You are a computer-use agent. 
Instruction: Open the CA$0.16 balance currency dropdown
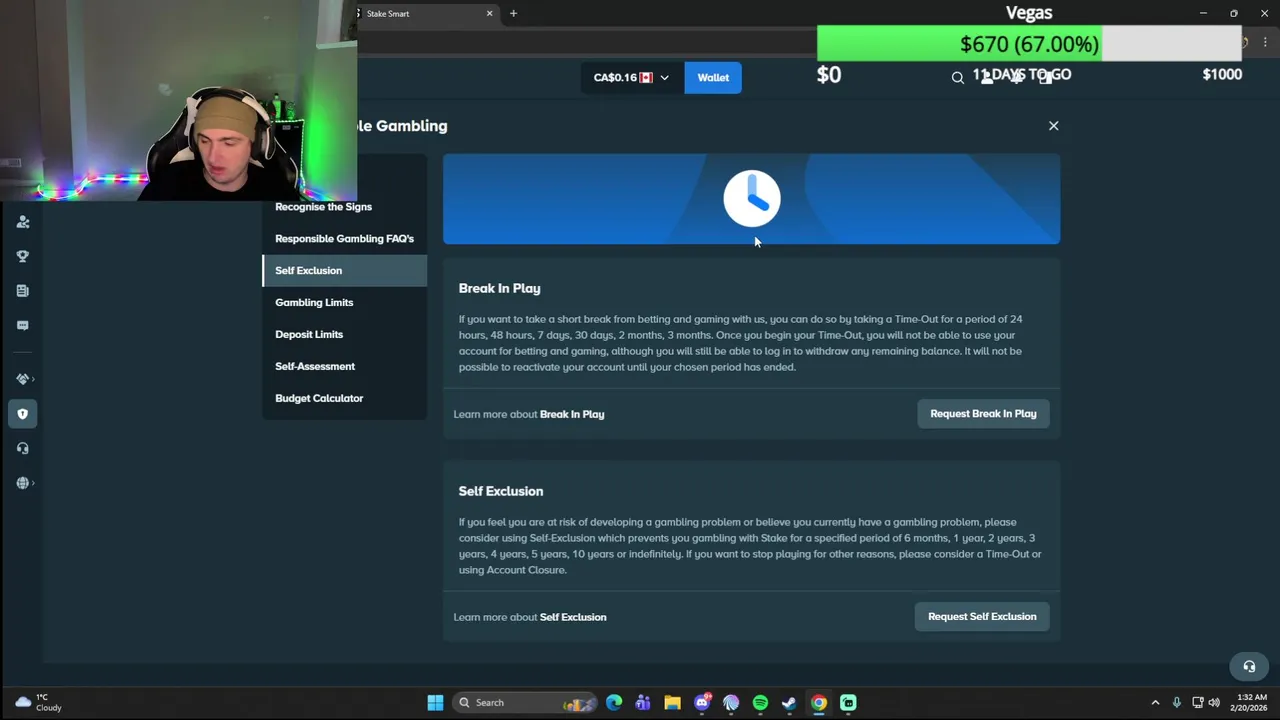click(631, 77)
